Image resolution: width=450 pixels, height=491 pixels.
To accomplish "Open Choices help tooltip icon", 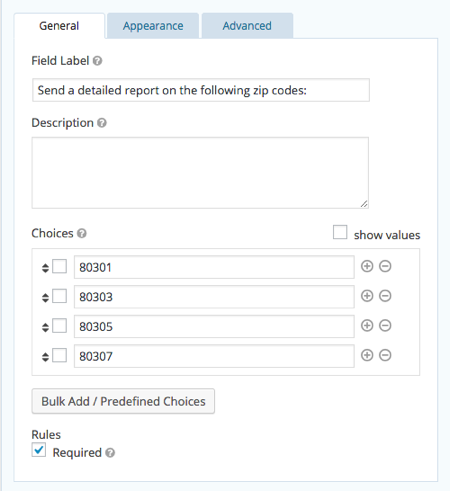I will point(82,233).
